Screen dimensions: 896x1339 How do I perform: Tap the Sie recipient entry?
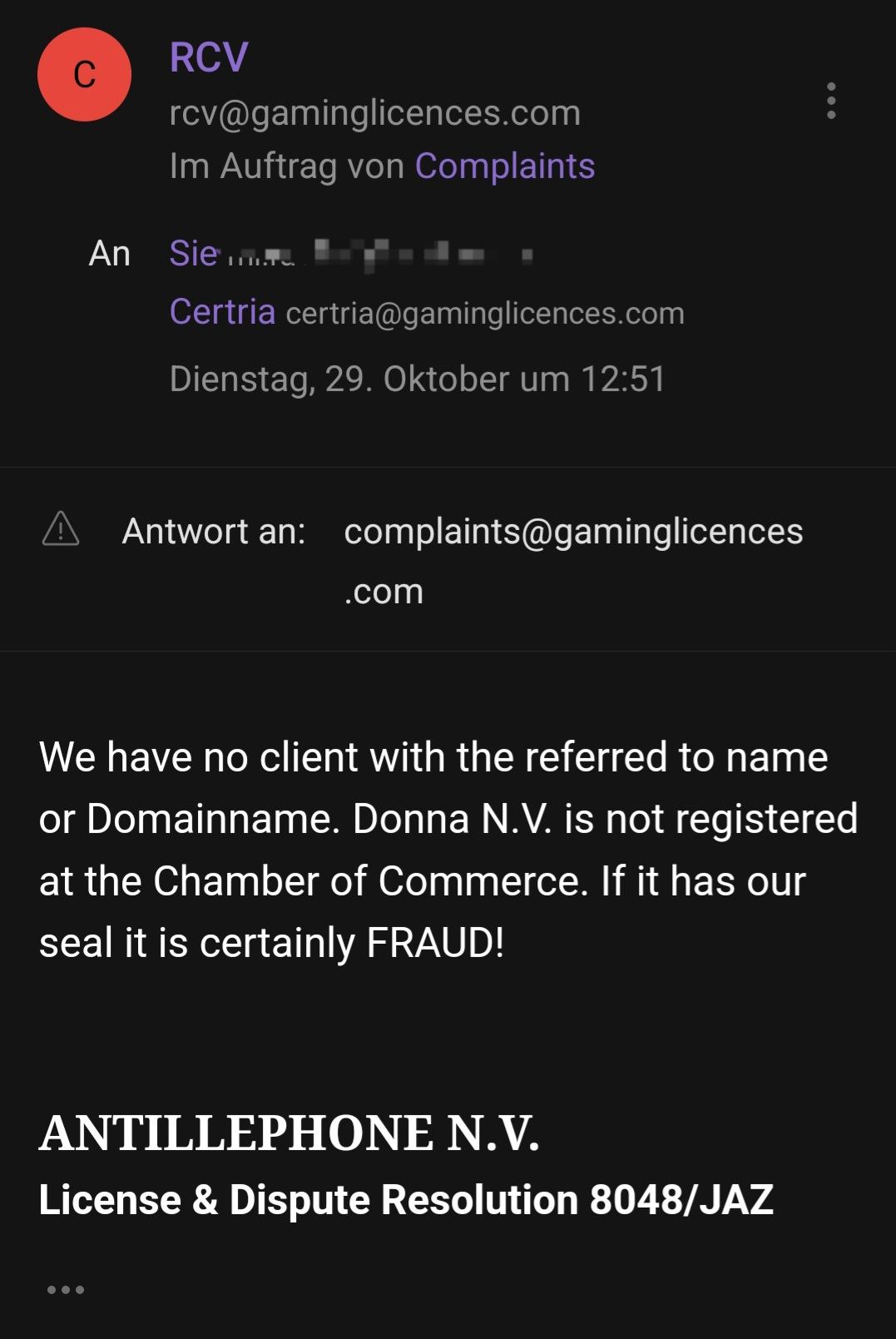(193, 253)
